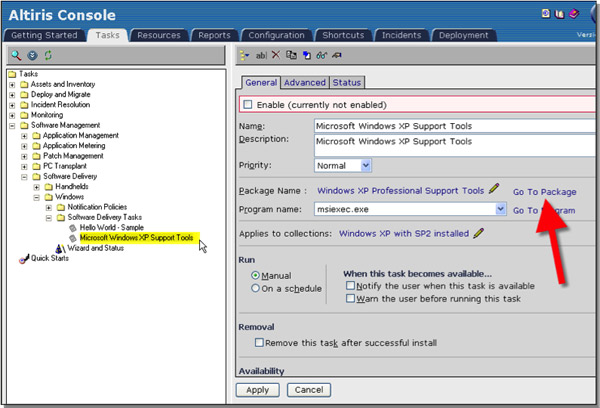Screen dimensions: 600x408
Task: Open the Getting Started tab
Action: click(x=44, y=35)
